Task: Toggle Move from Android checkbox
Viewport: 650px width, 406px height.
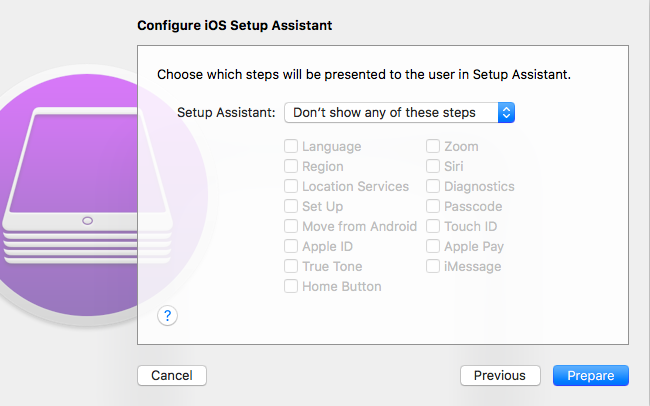Action: click(291, 227)
